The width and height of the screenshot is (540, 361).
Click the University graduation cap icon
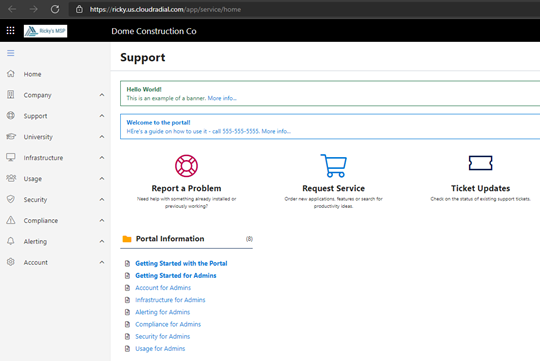(x=11, y=136)
